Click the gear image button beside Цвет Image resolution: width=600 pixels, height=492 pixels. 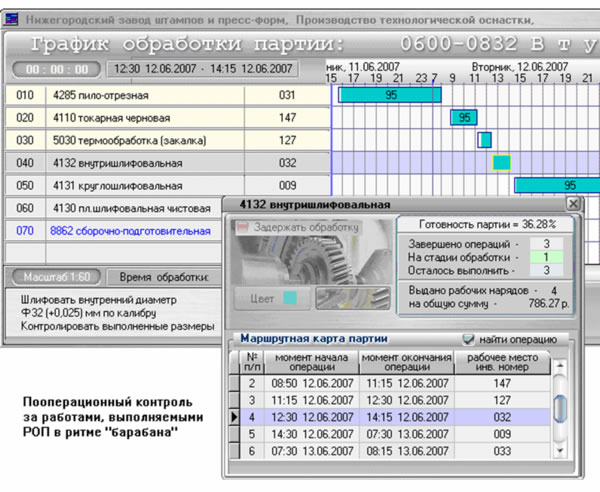353,298
